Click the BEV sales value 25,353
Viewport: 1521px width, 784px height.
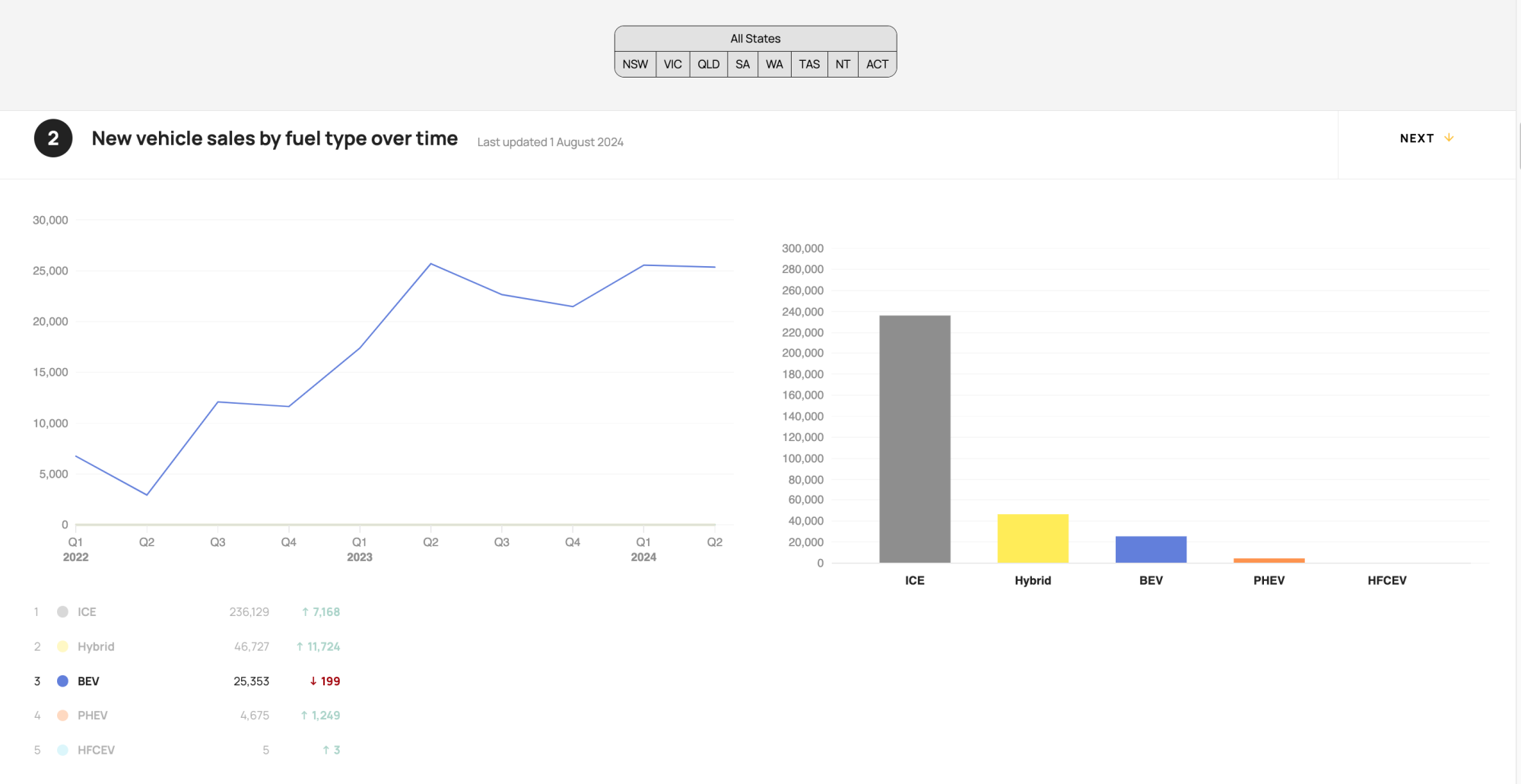pos(252,681)
